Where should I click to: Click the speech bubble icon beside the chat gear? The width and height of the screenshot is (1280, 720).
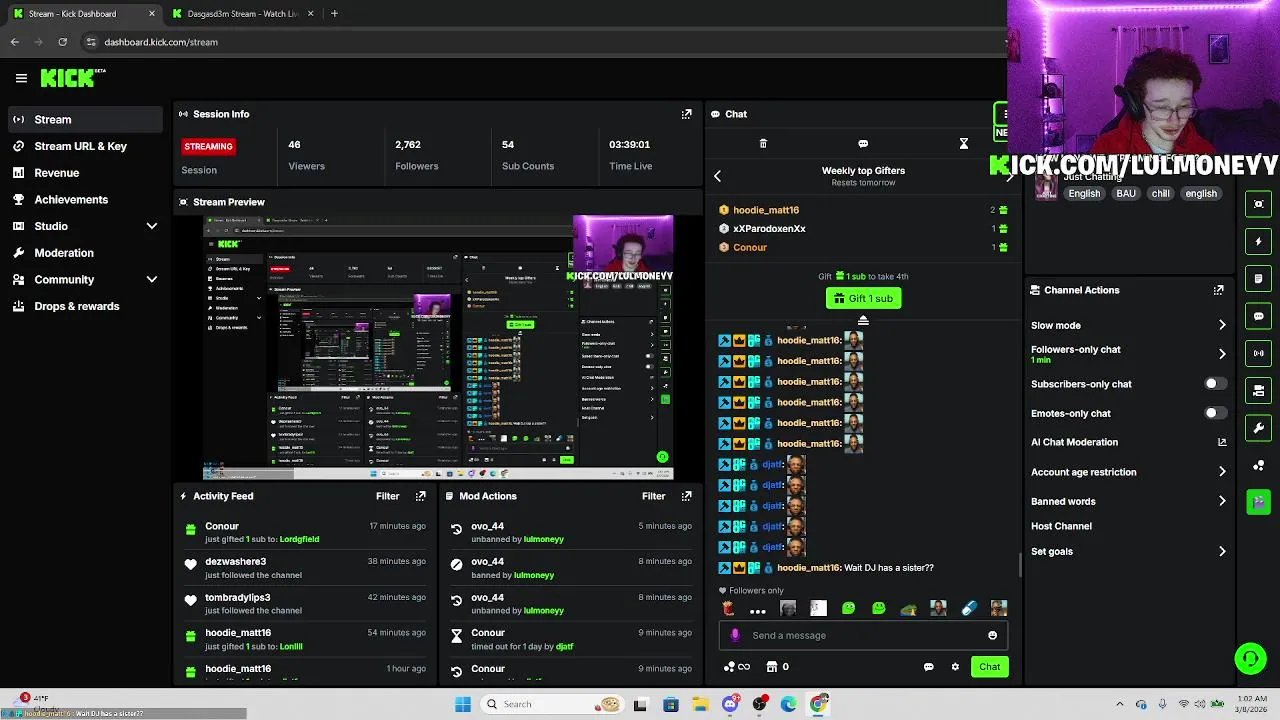(929, 667)
